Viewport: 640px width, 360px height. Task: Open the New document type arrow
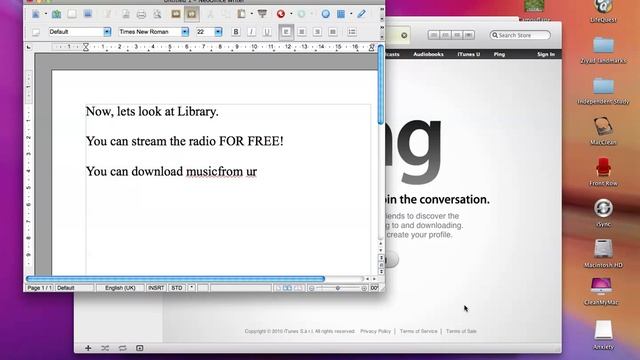pos(46,14)
